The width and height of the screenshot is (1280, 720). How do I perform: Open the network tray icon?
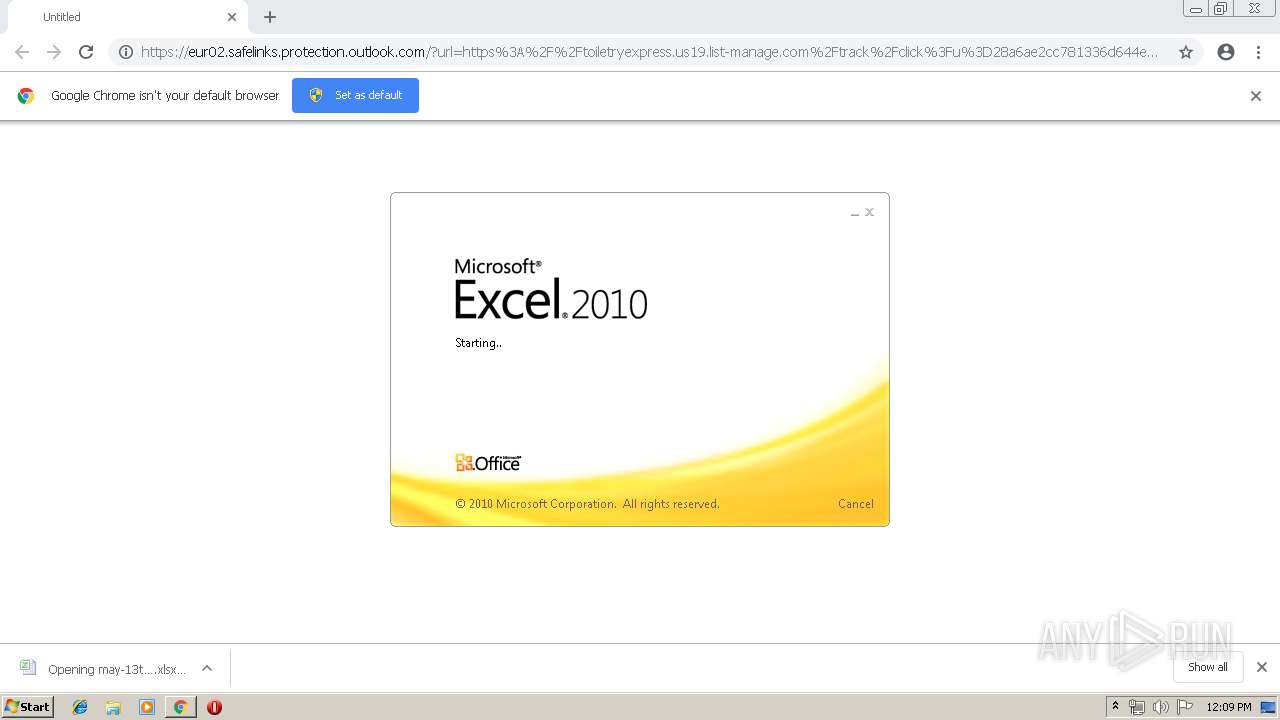point(1137,707)
